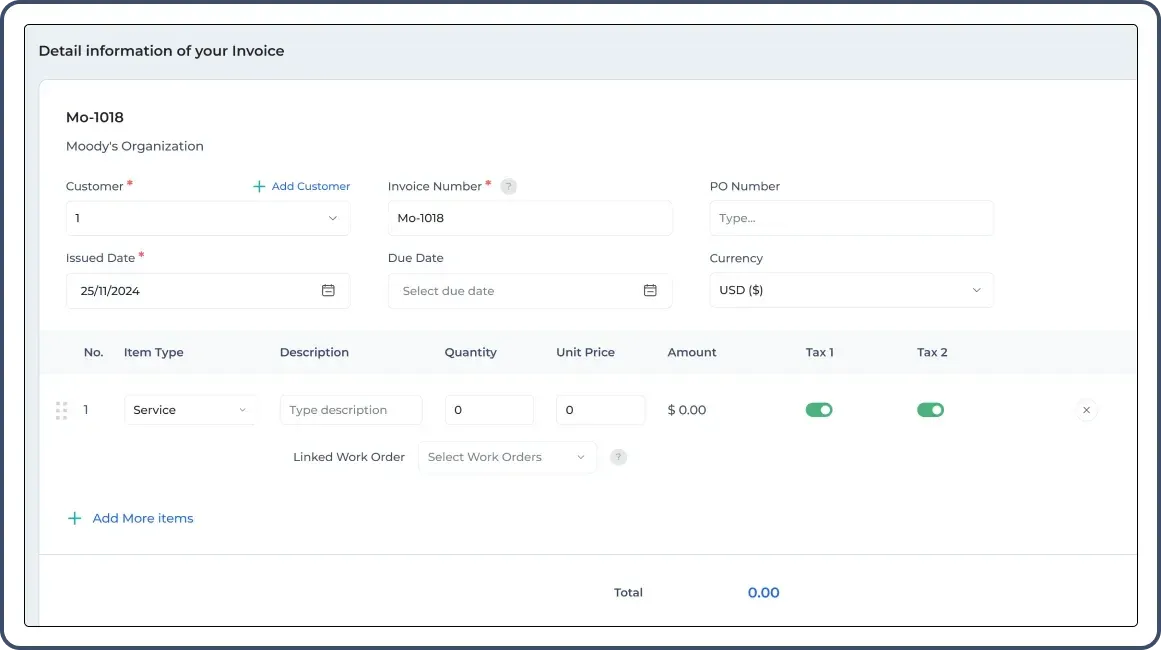This screenshot has height=650, width=1161.
Task: Open the Customer dropdown
Action: coord(207,218)
